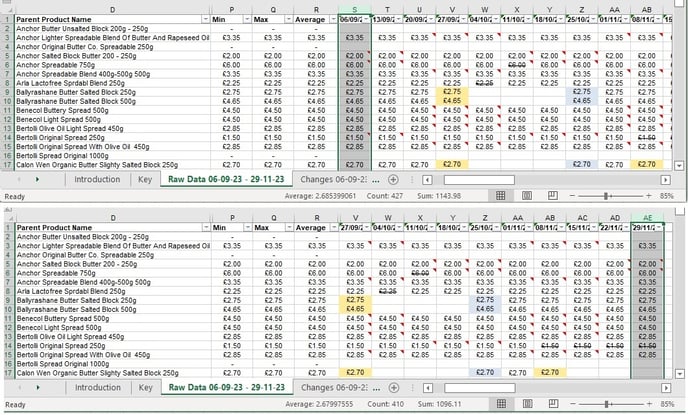
Task: Open the Key sheet tab in upper window
Action: point(145,179)
